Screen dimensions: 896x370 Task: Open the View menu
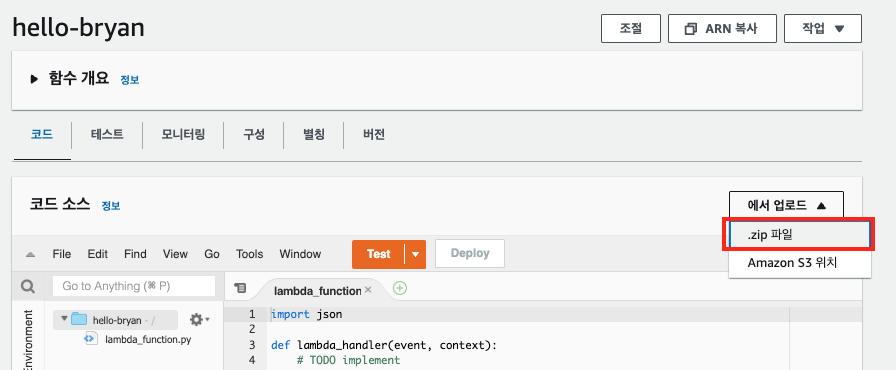pos(175,254)
